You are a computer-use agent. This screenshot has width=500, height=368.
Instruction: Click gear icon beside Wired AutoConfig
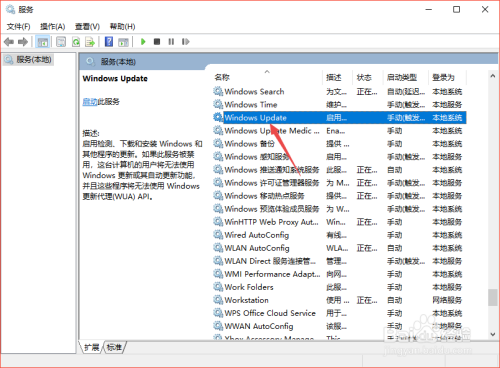pyautogui.click(x=218, y=235)
